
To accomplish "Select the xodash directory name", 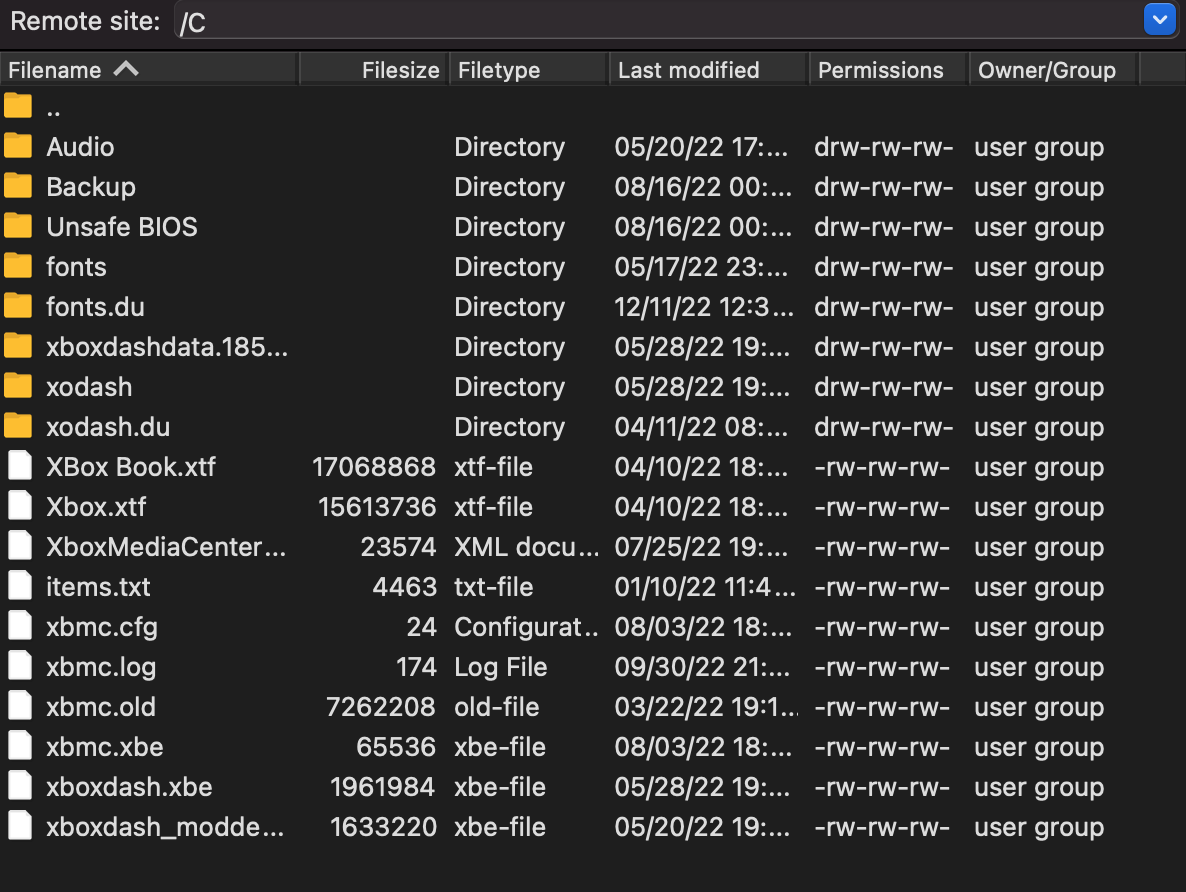I will pyautogui.click(x=89, y=387).
